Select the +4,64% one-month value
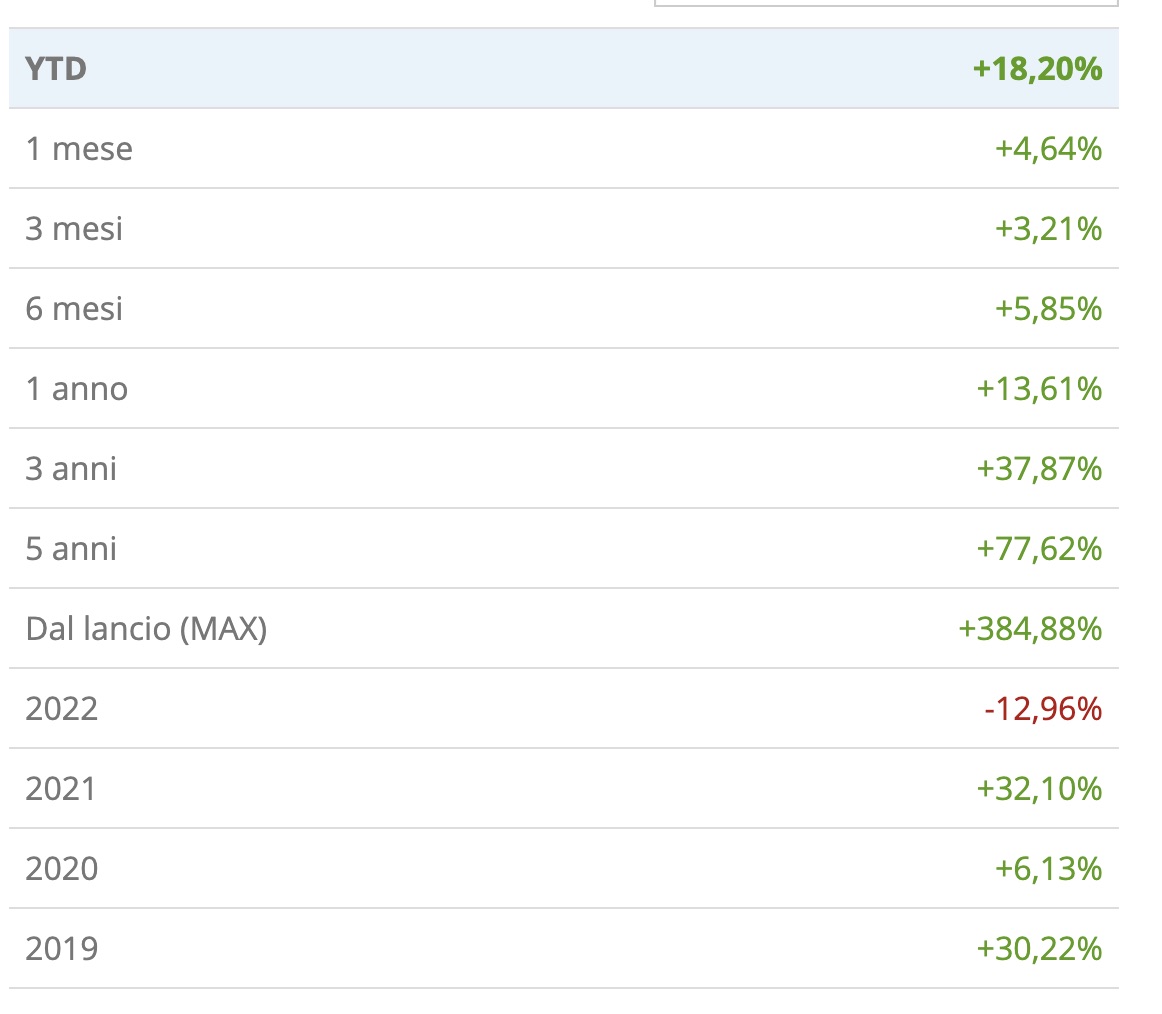Screen dimensions: 1162x1014 [x=1048, y=149]
